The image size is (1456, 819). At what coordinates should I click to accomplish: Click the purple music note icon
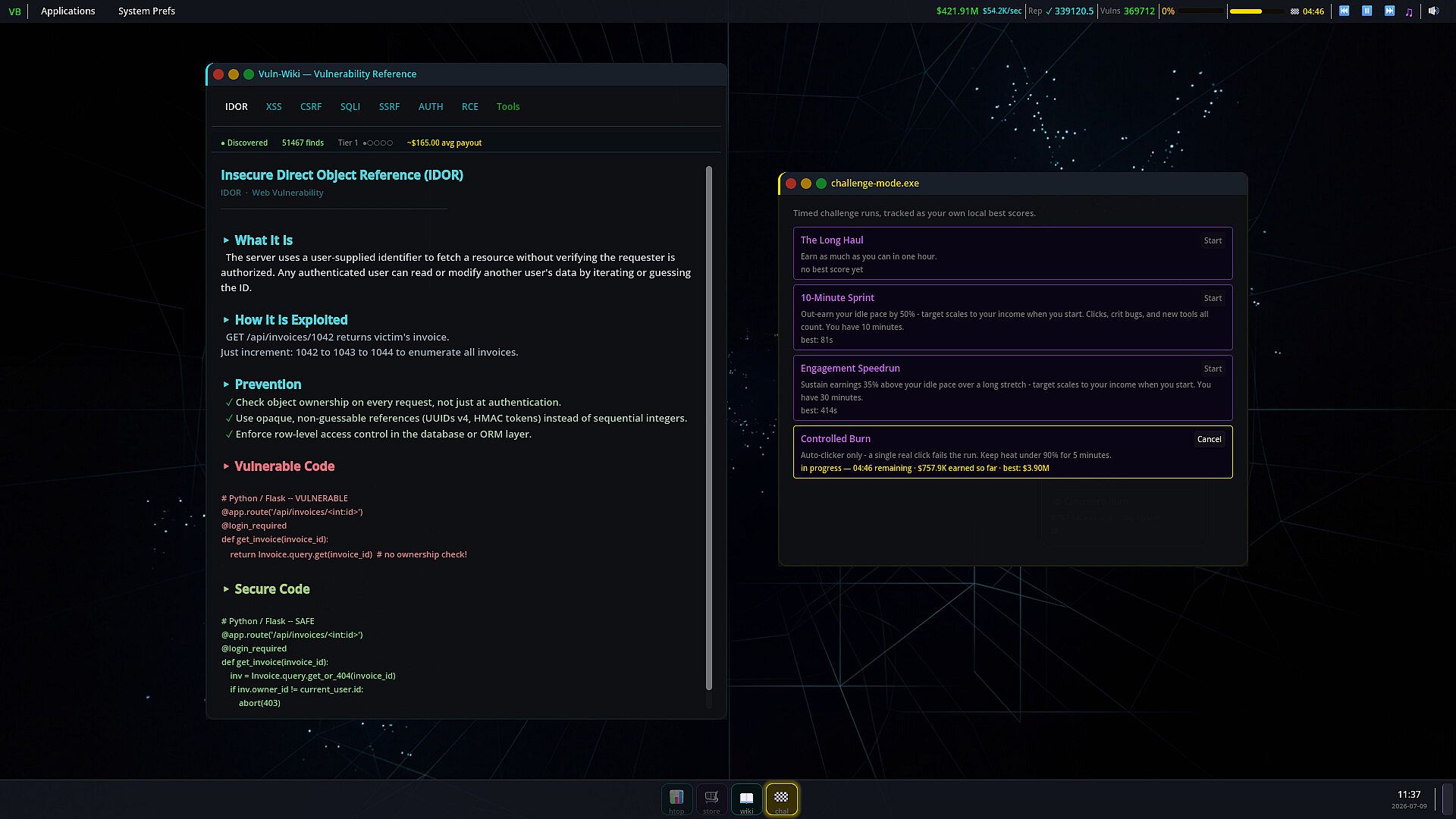pos(1409,11)
